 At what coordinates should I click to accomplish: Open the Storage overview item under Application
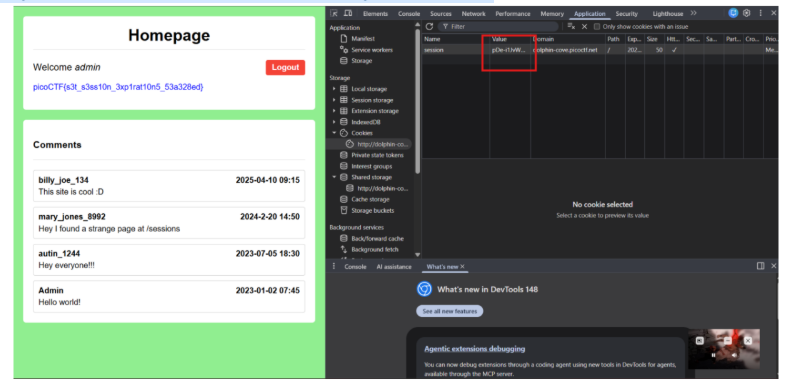click(361, 61)
